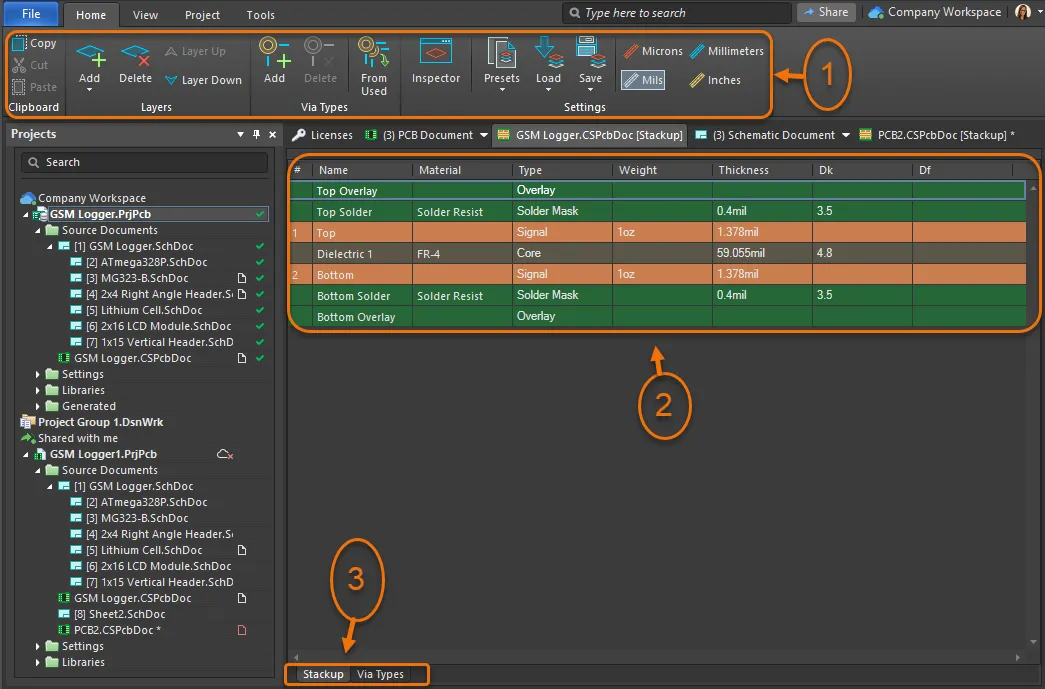This screenshot has width=1045, height=689.
Task: Expand the Settings folder under GSM Logger.PrjPcb
Action: [x=40, y=374]
